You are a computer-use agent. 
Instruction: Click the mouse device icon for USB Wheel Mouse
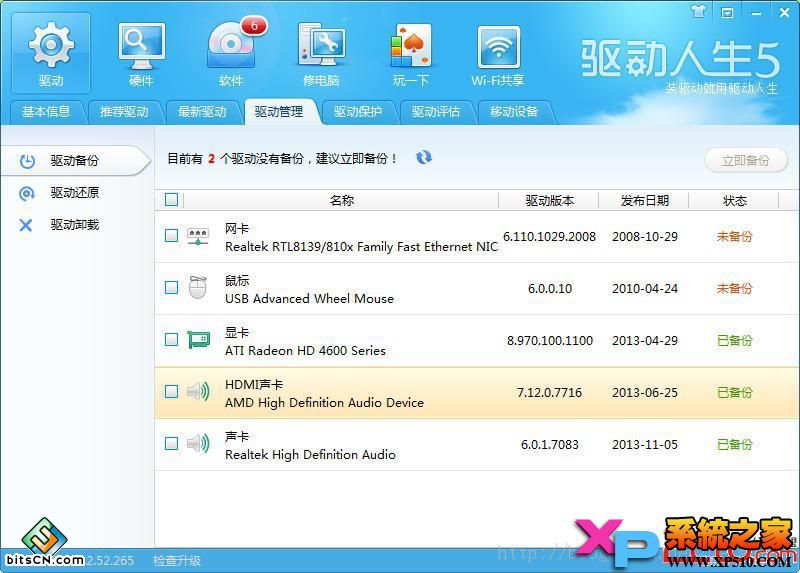click(198, 287)
